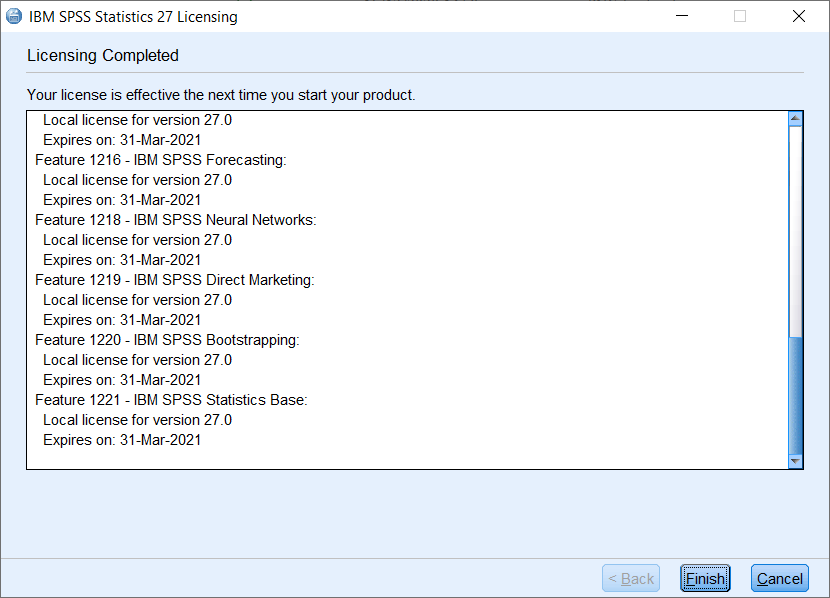Minimize the SPSS Licensing window
The image size is (830, 598).
(x=682, y=16)
